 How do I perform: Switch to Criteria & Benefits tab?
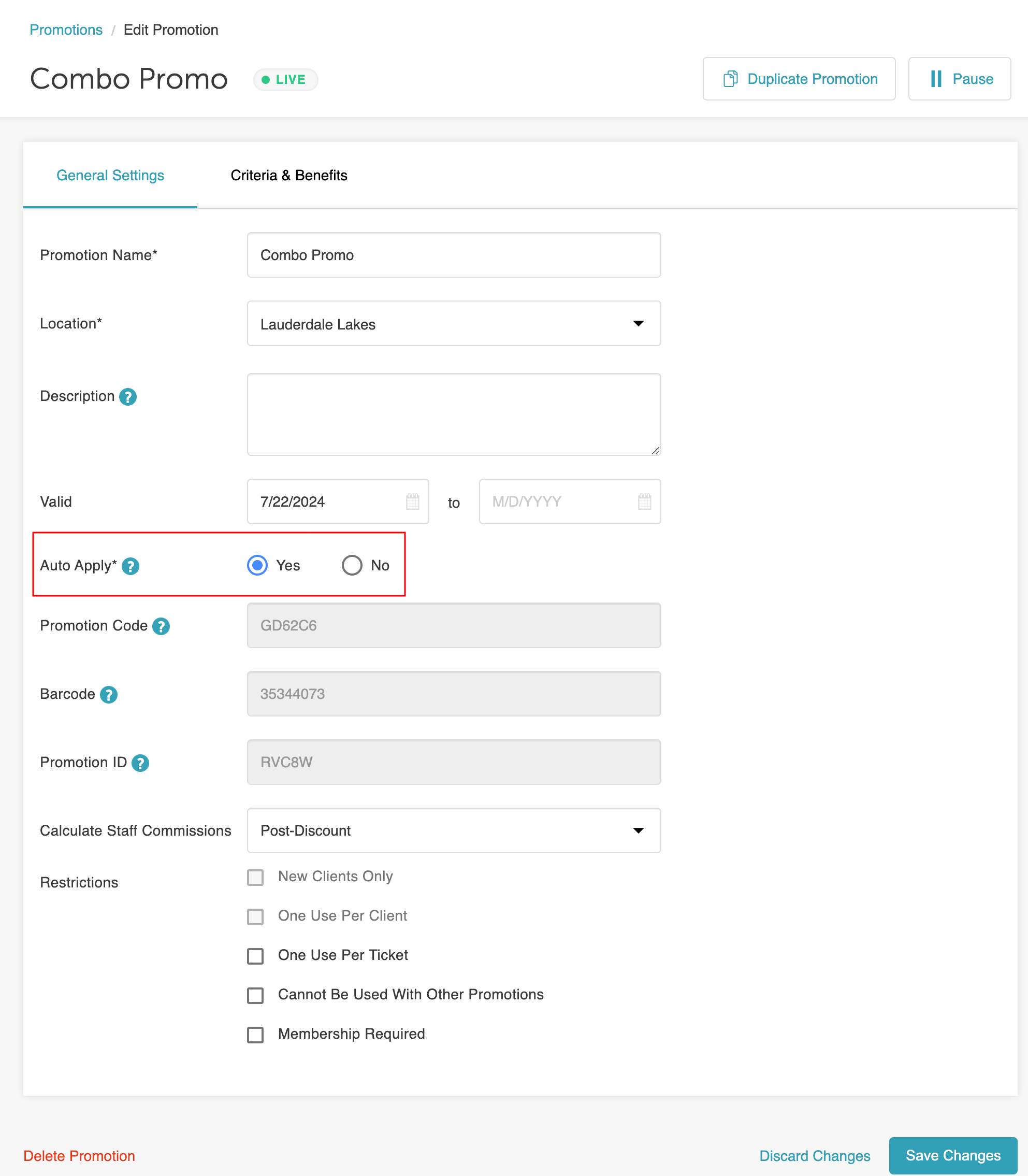click(x=288, y=175)
